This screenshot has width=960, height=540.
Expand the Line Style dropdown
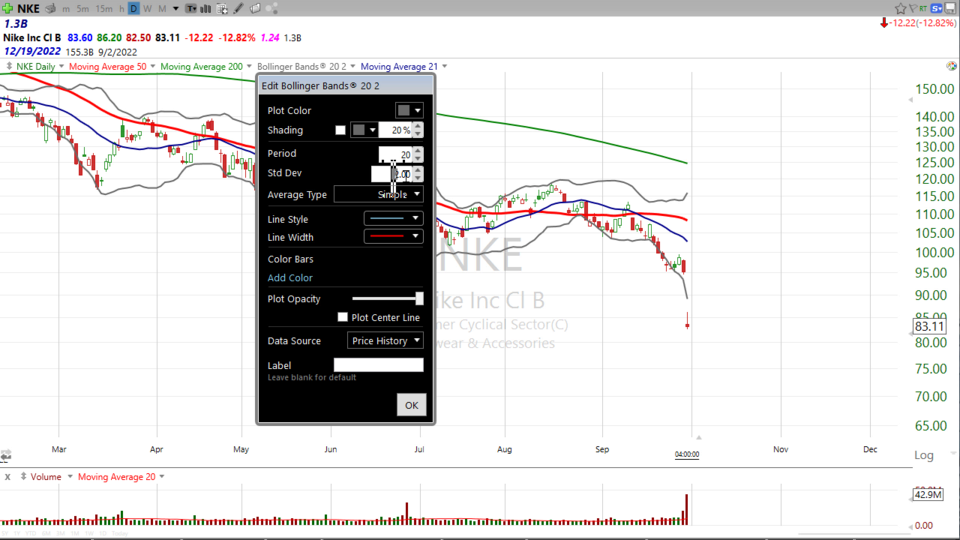click(393, 218)
